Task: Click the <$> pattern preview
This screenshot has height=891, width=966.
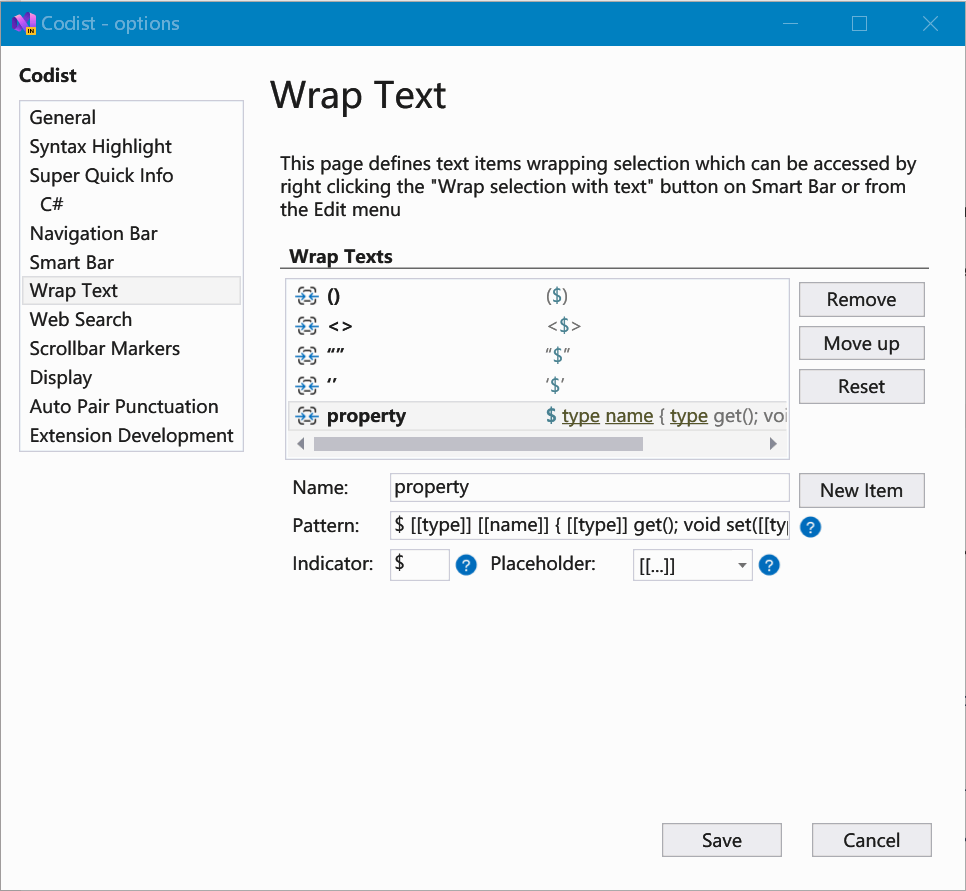Action: pyautogui.click(x=564, y=325)
